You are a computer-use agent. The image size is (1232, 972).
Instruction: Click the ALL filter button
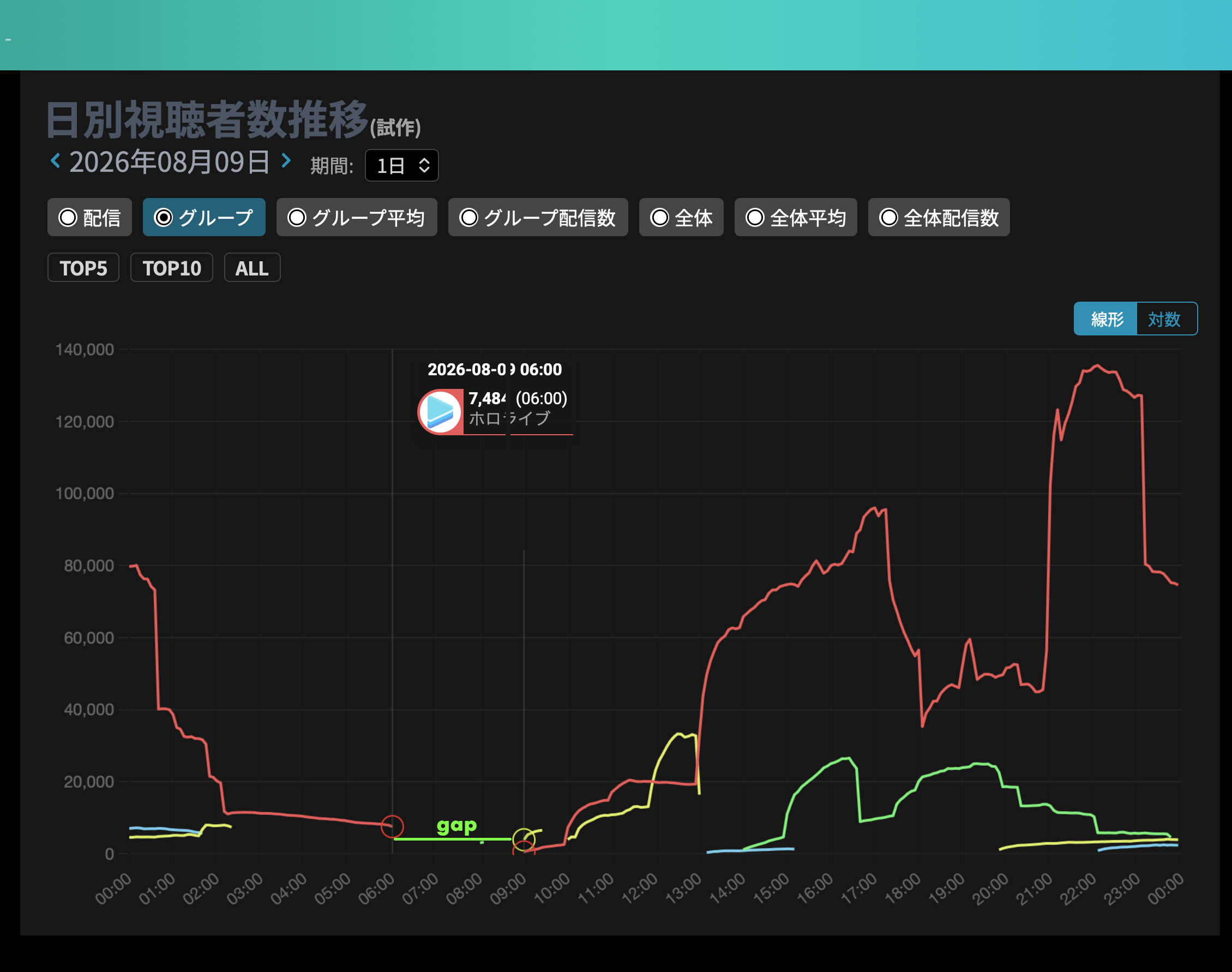pos(252,267)
